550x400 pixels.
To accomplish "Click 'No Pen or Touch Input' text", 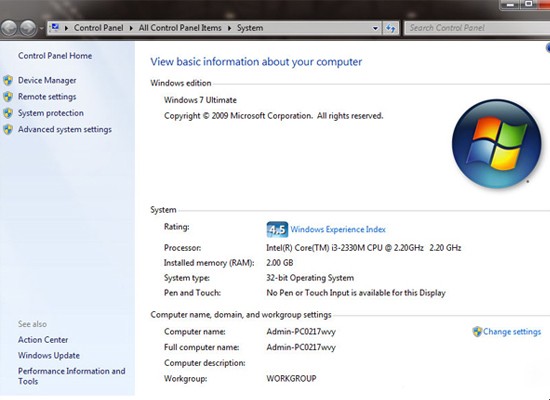I will pyautogui.click(x=356, y=293).
